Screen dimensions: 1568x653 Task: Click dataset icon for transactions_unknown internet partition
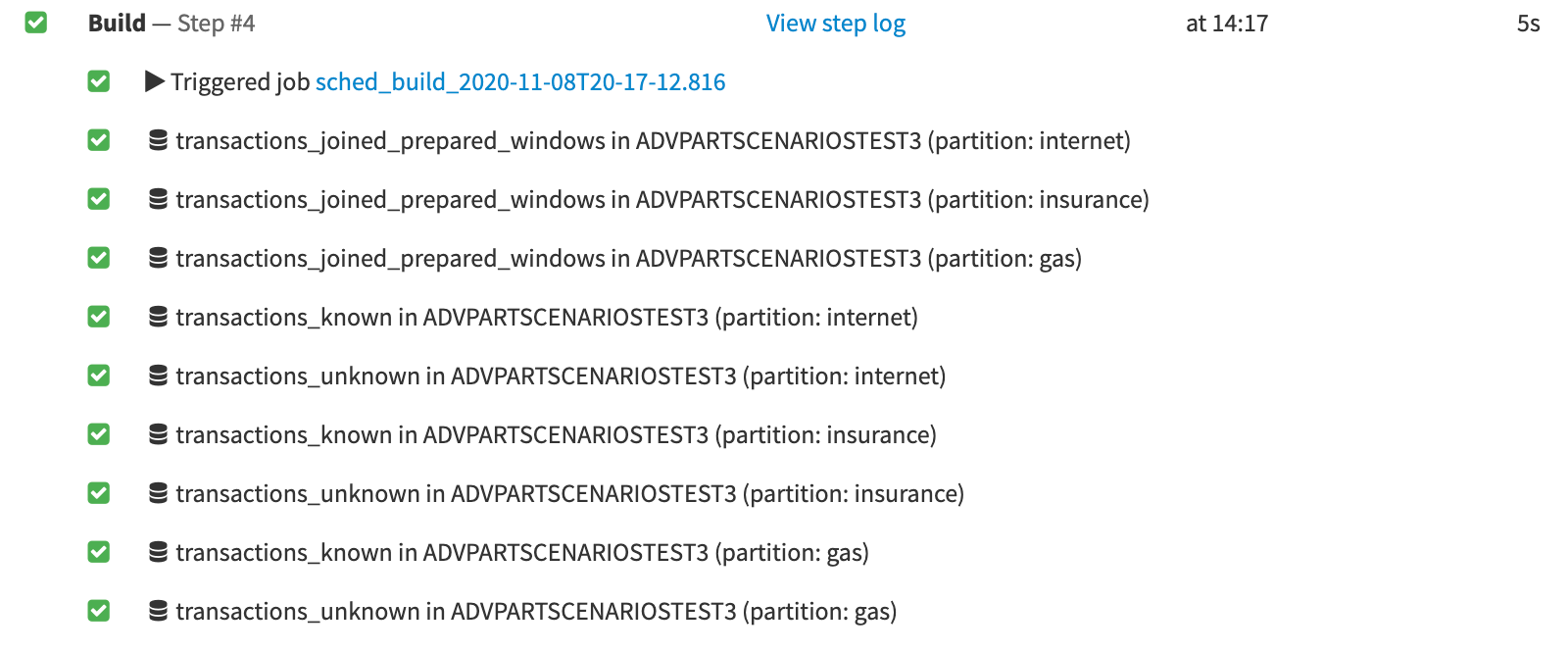point(158,376)
